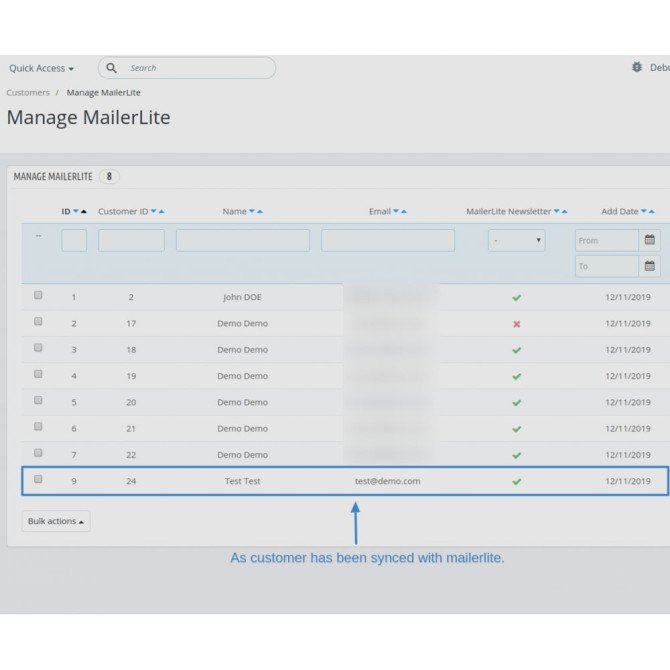
Task: Sort MailerLite Newsletter descending arrow
Action: tap(557, 212)
